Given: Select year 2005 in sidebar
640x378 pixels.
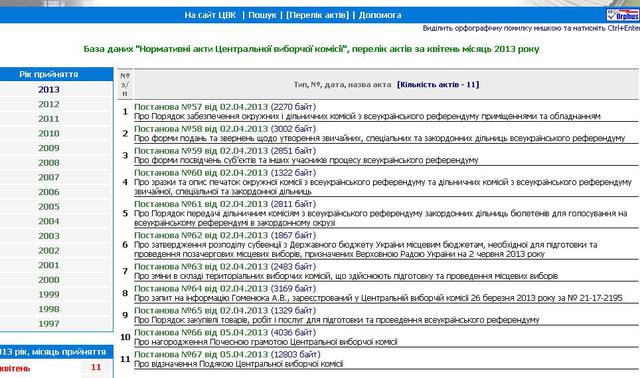Looking at the screenshot, I should pyautogui.click(x=49, y=207).
